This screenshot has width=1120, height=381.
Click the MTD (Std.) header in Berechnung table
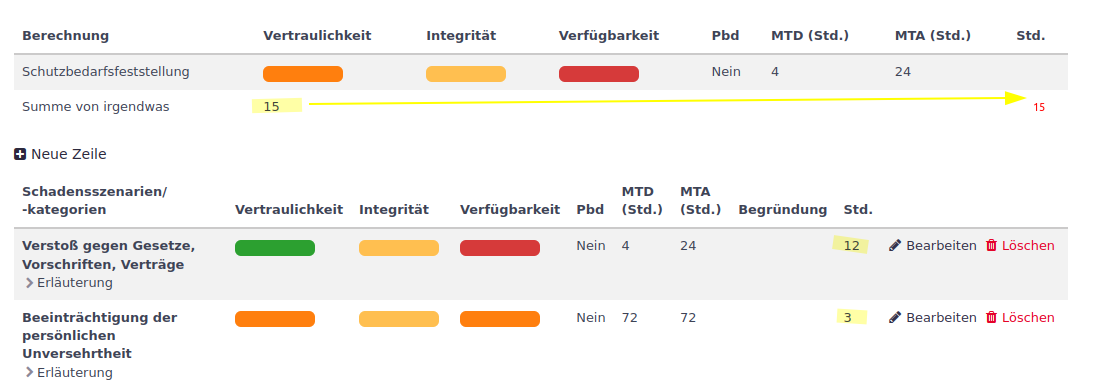point(810,35)
